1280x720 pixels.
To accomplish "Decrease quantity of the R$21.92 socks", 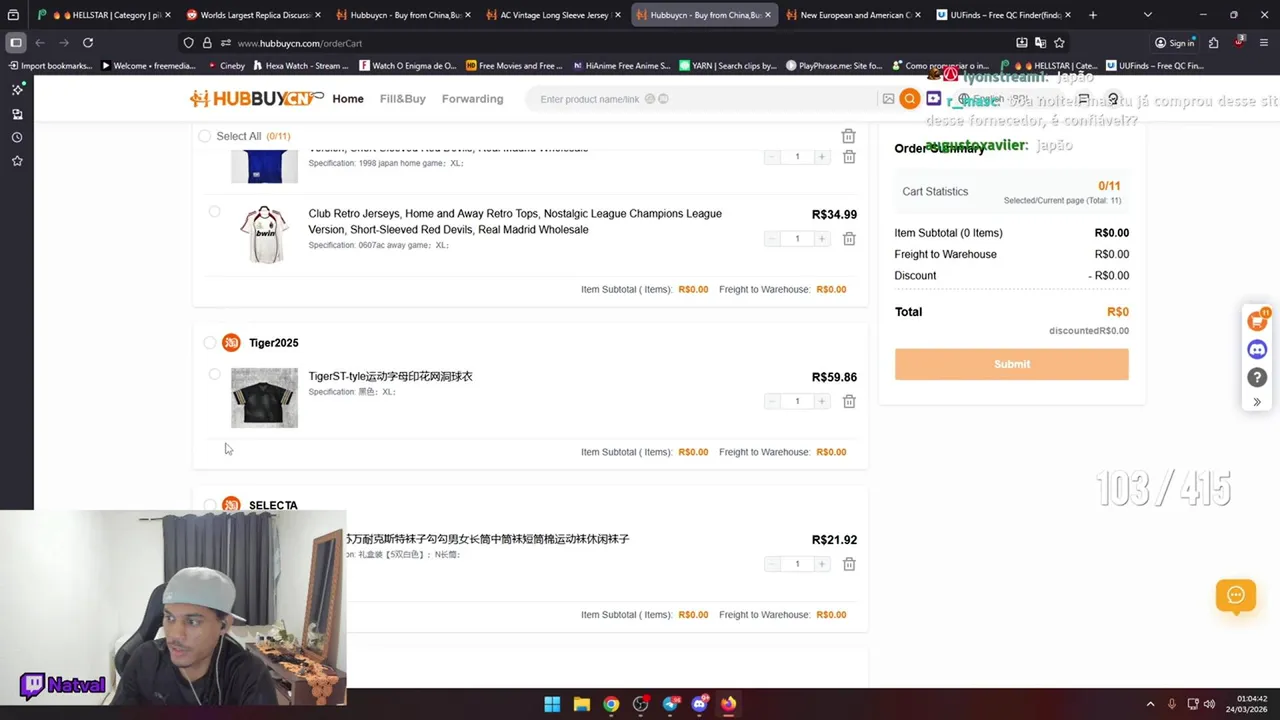I will click(772, 564).
